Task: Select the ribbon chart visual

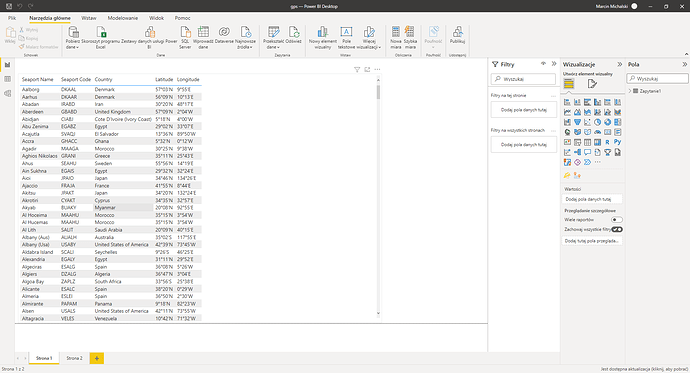Action: 618,112
